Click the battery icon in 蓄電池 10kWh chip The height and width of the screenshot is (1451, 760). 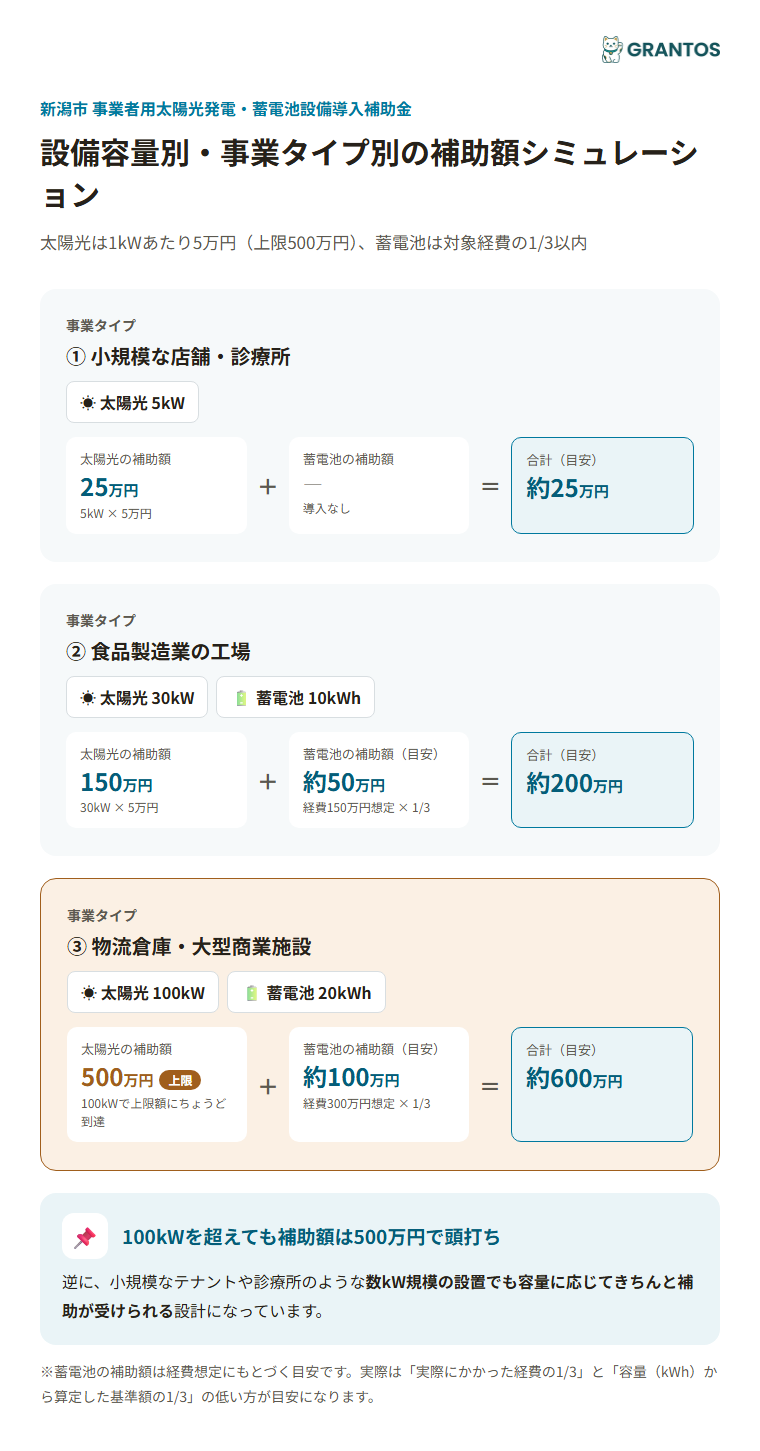tap(241, 698)
